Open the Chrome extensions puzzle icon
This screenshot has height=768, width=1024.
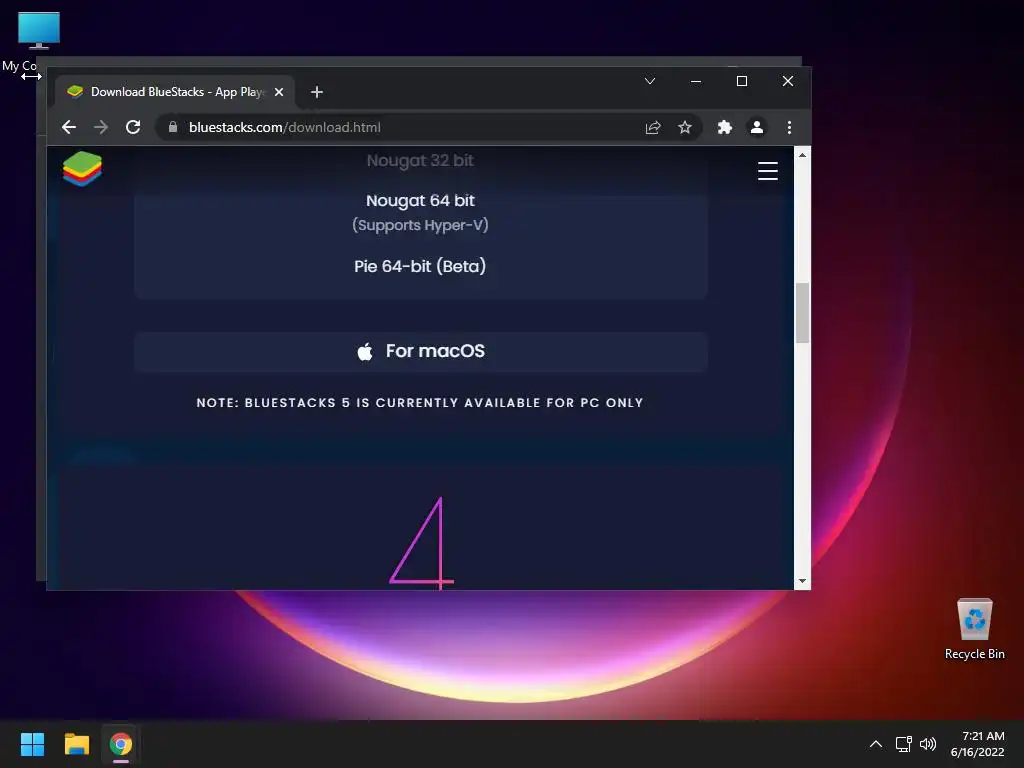click(x=724, y=127)
